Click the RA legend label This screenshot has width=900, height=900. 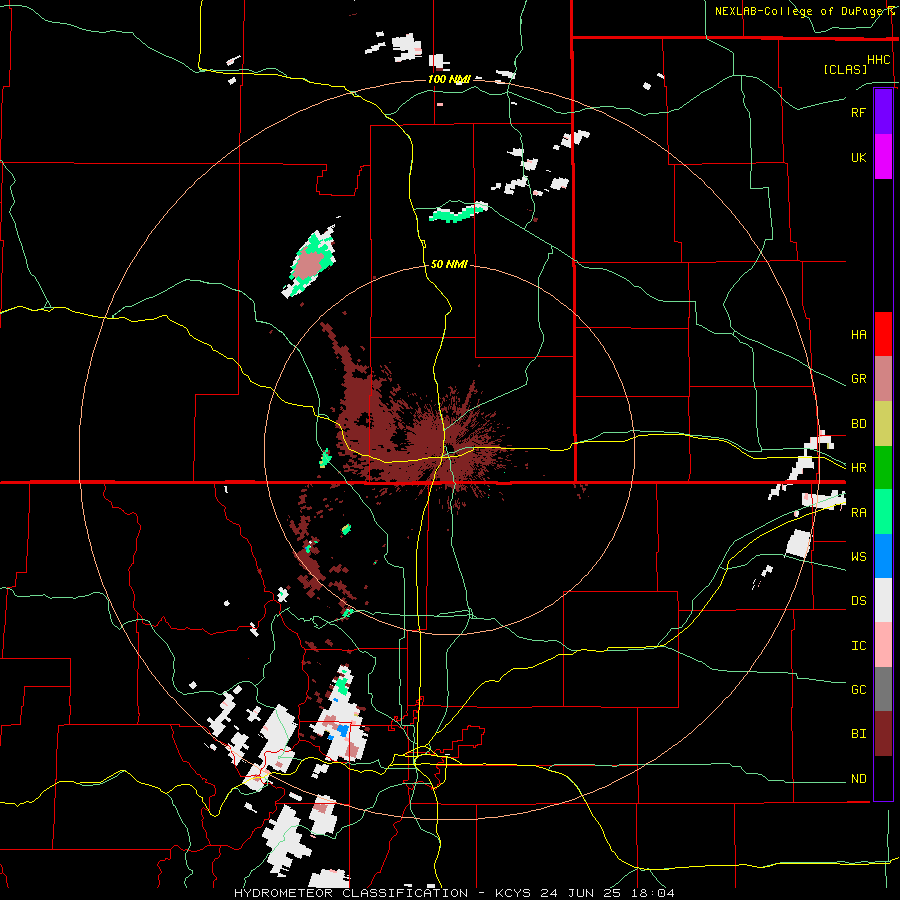858,513
